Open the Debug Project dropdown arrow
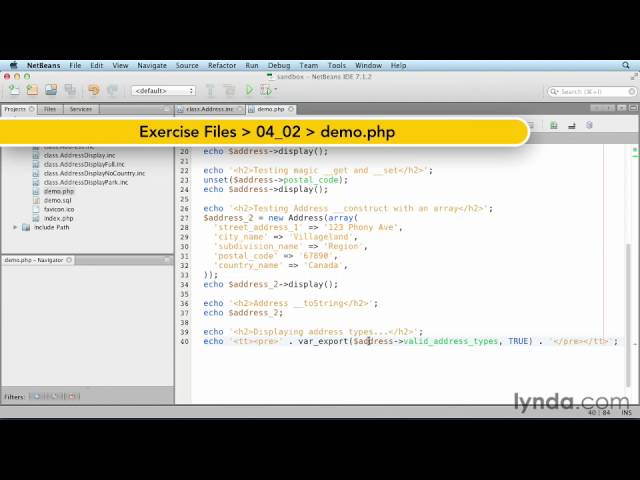 click(x=276, y=89)
